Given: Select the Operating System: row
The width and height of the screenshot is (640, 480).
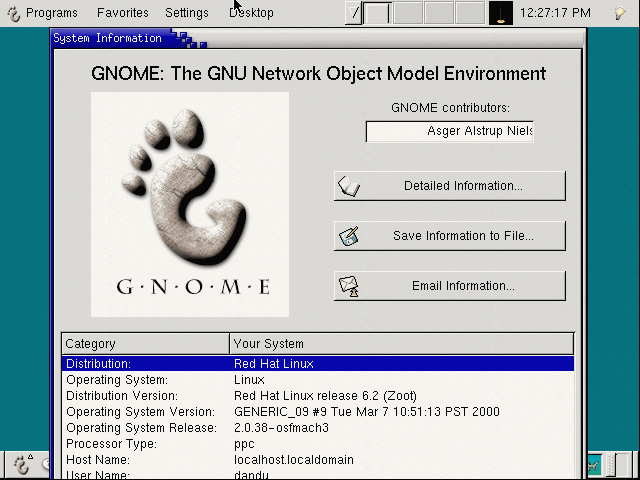Looking at the screenshot, I should [318, 380].
